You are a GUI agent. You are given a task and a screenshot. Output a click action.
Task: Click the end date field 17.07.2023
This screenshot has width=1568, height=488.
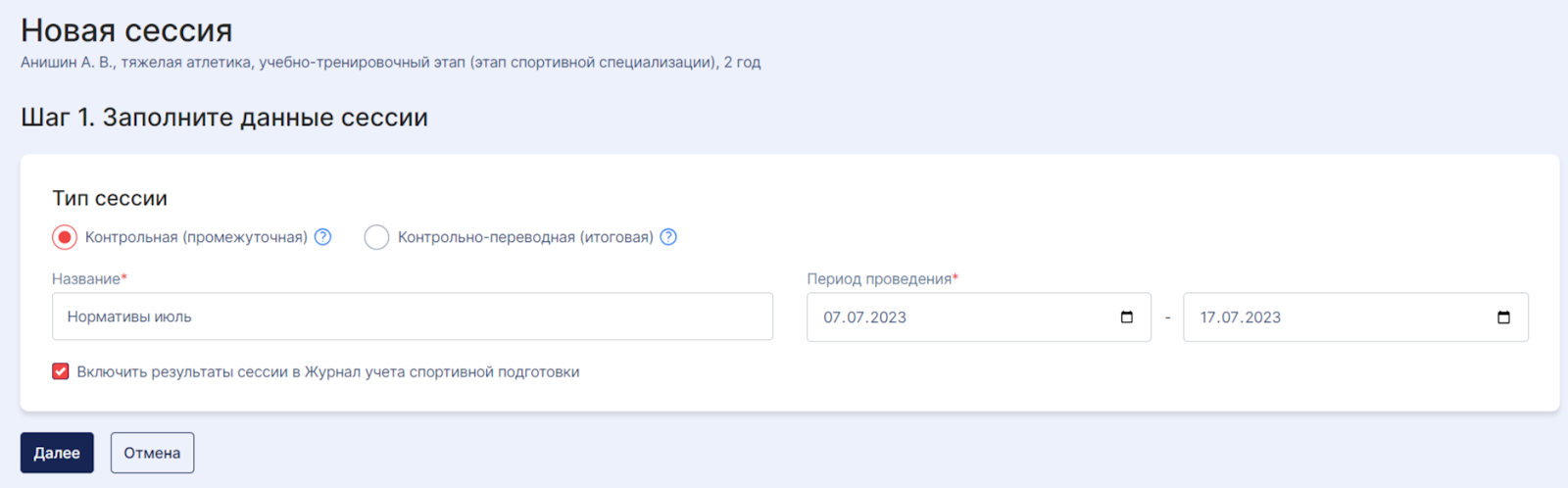click(1355, 317)
